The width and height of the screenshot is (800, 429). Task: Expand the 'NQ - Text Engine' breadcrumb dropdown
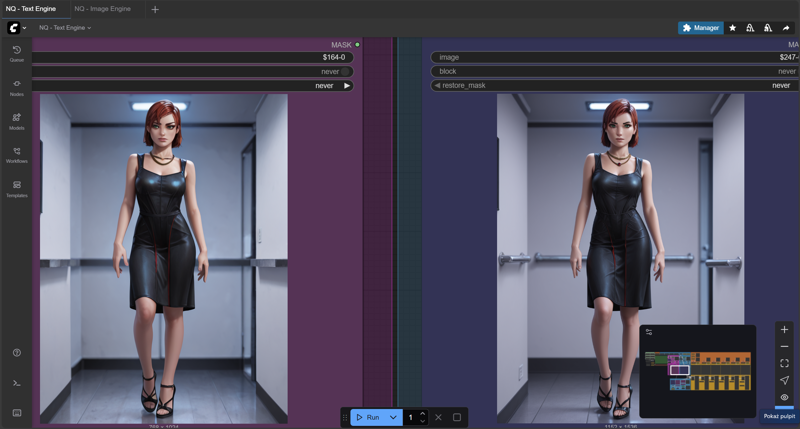point(65,28)
